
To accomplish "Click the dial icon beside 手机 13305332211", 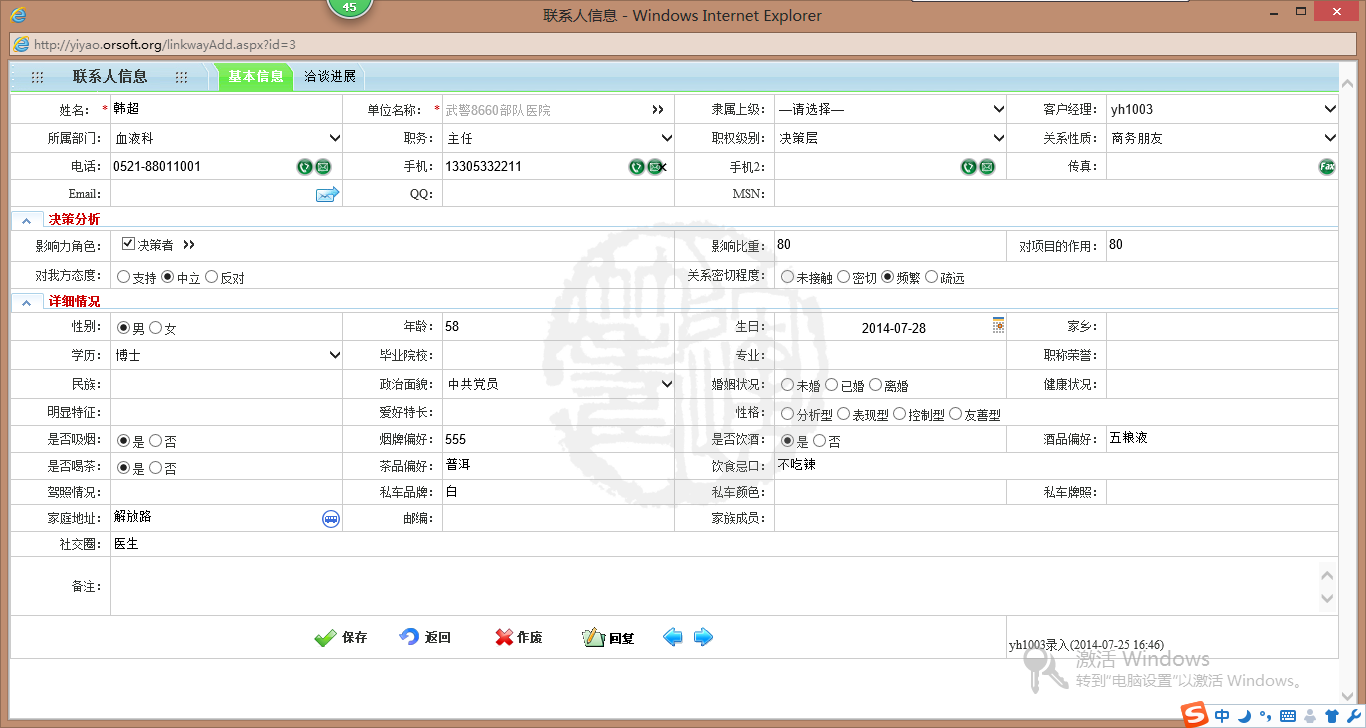I will 636,167.
